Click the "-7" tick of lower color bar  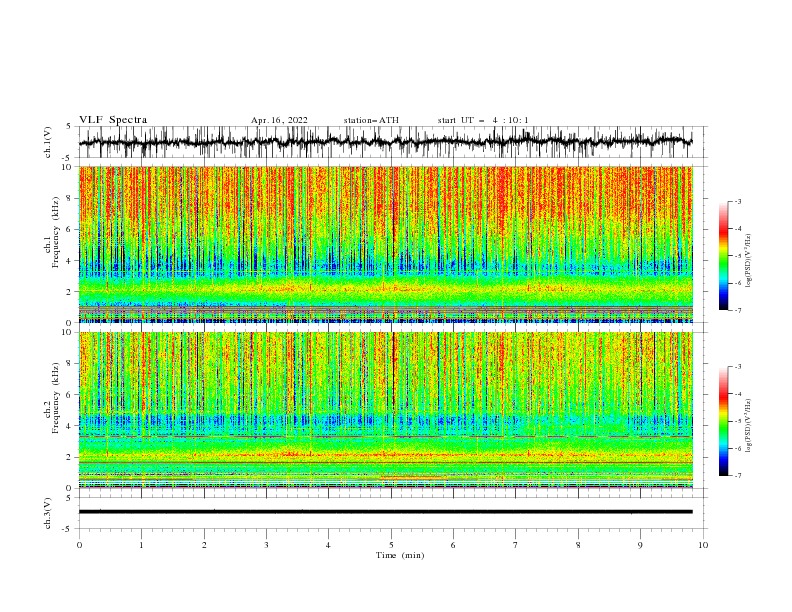pos(737,476)
